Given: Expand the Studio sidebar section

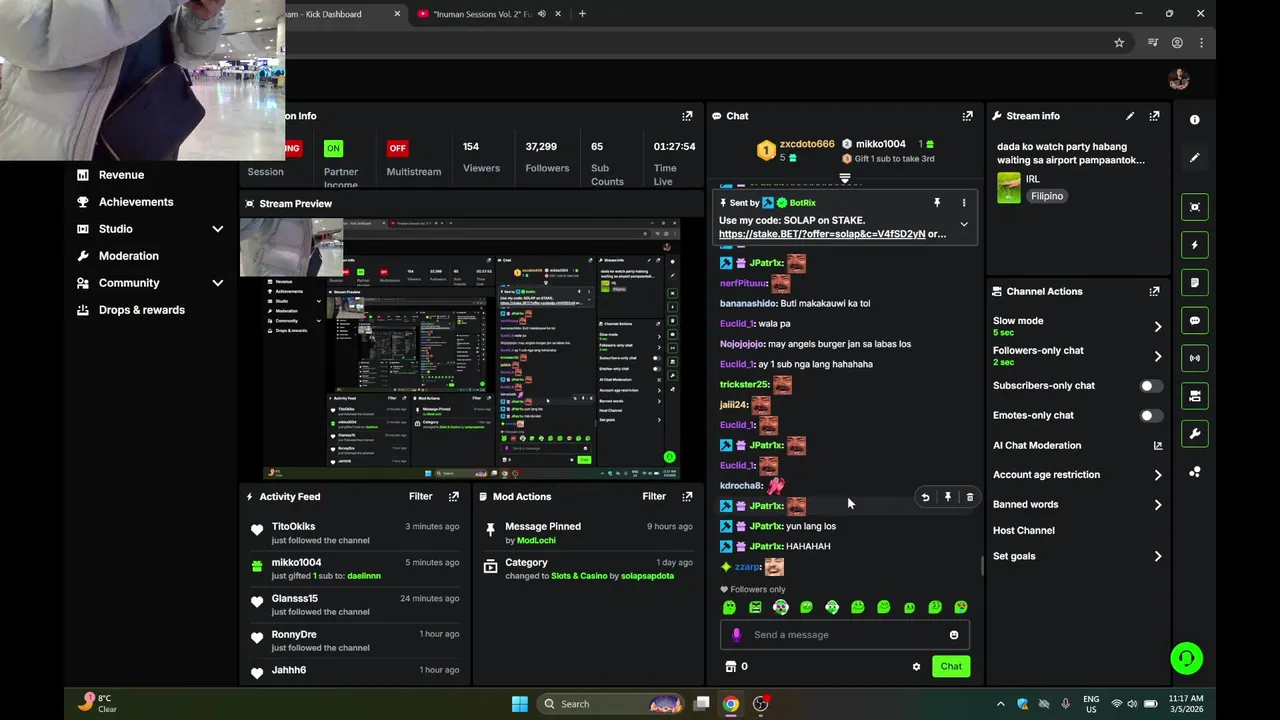Looking at the screenshot, I should (x=217, y=229).
